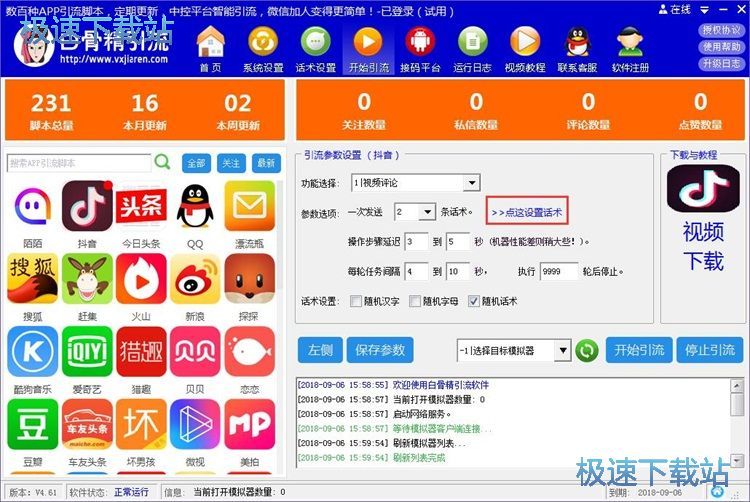Expand 一次发送 count dropdown
The image size is (750, 502).
pos(427,212)
